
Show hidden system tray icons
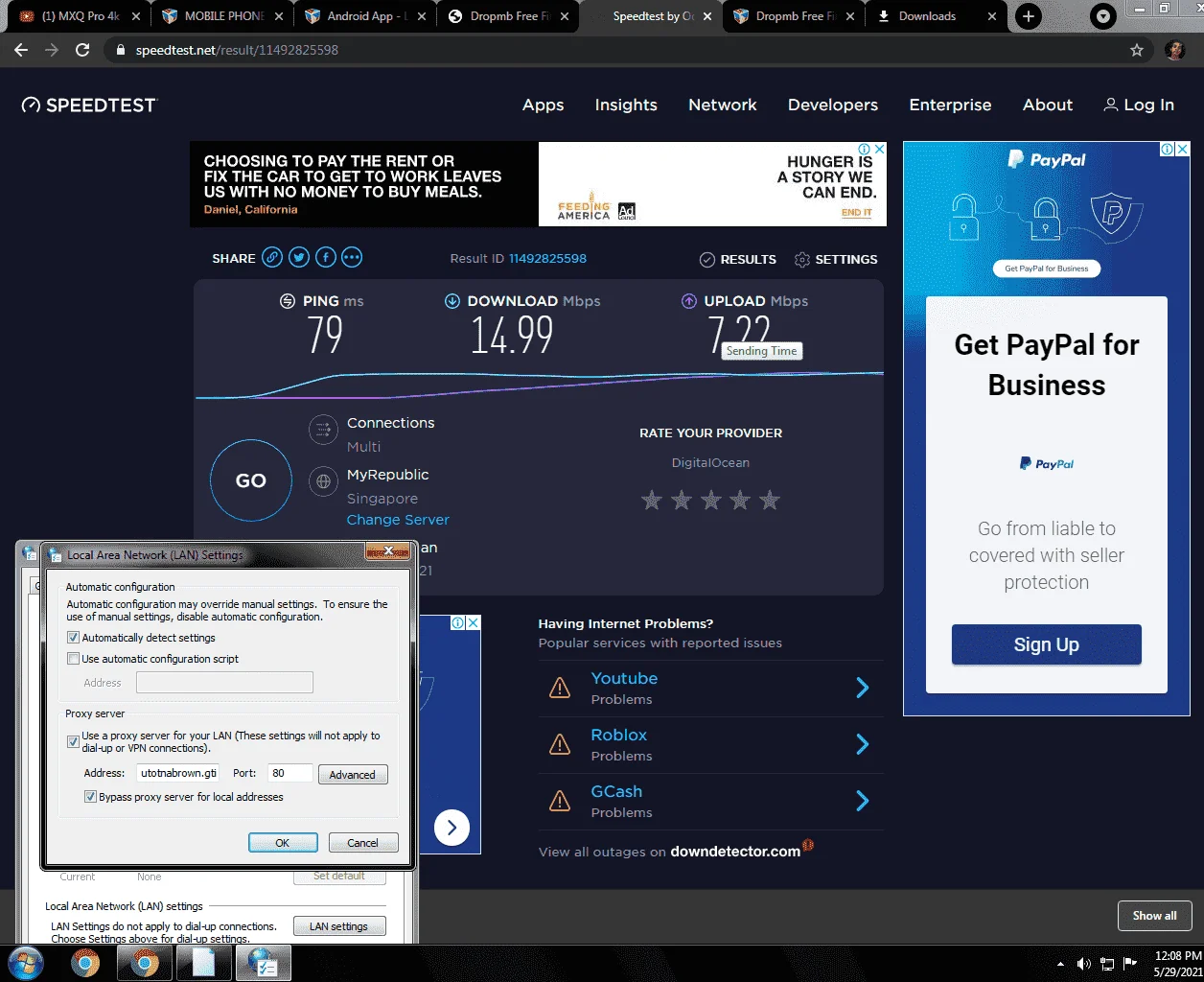click(x=1060, y=964)
